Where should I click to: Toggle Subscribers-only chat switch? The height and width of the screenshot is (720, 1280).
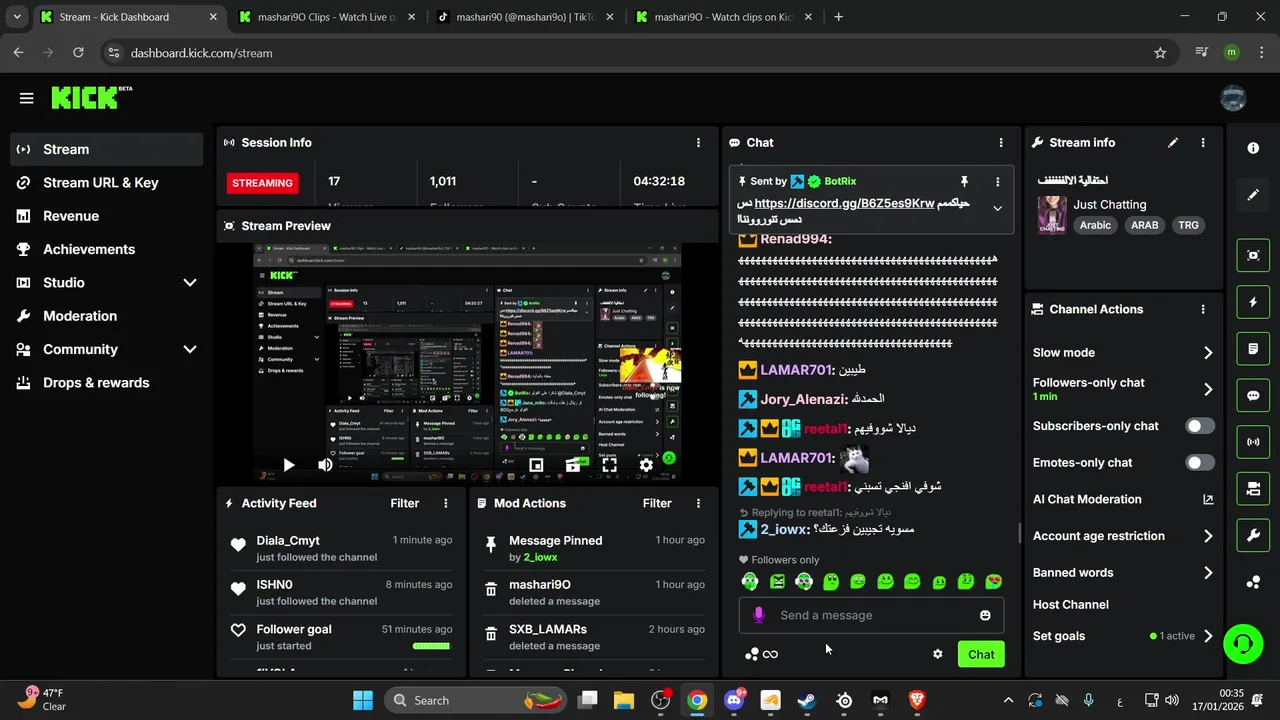1200,426
